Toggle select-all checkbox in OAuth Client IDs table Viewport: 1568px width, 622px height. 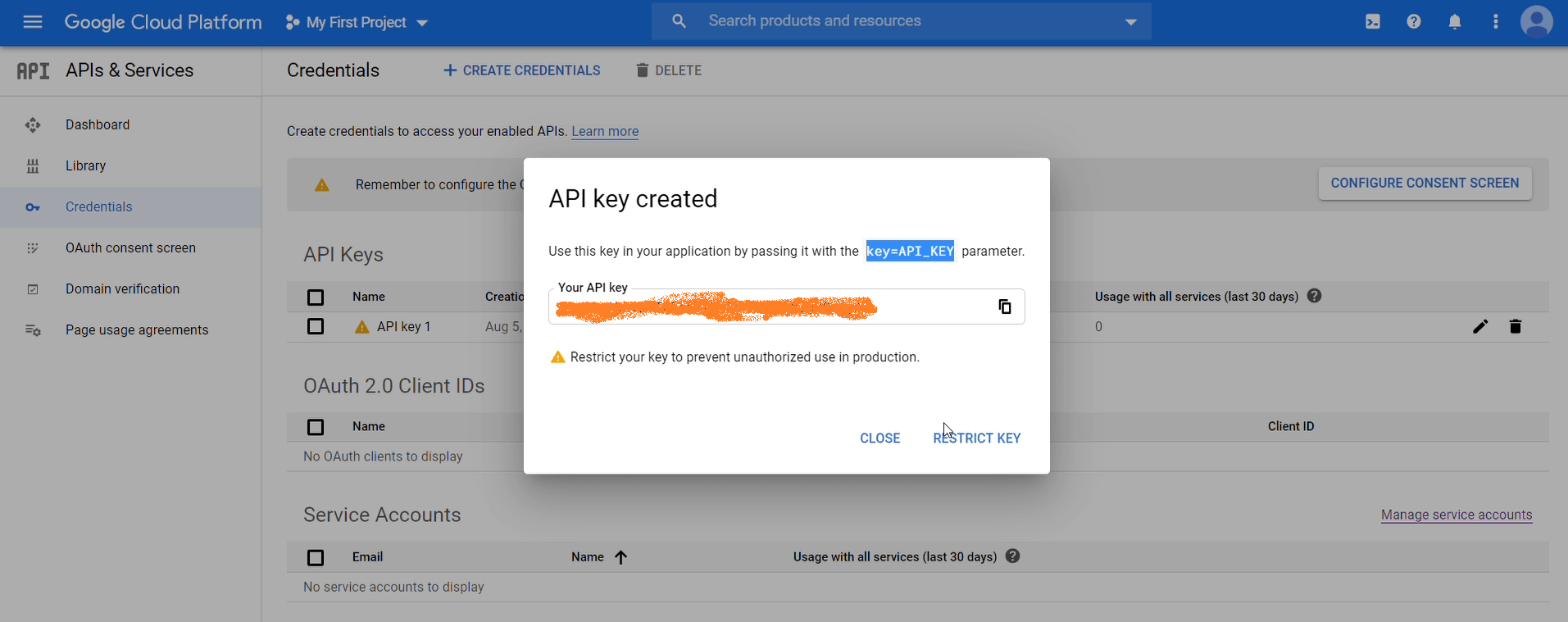pyautogui.click(x=316, y=427)
